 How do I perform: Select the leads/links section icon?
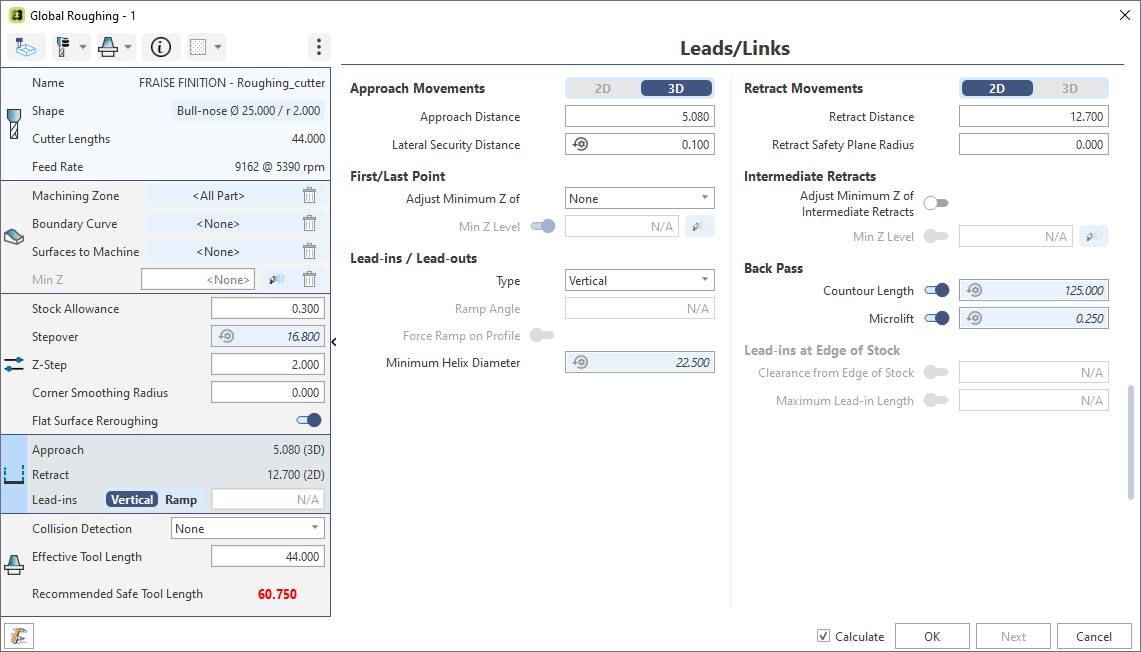pyautogui.click(x=14, y=474)
